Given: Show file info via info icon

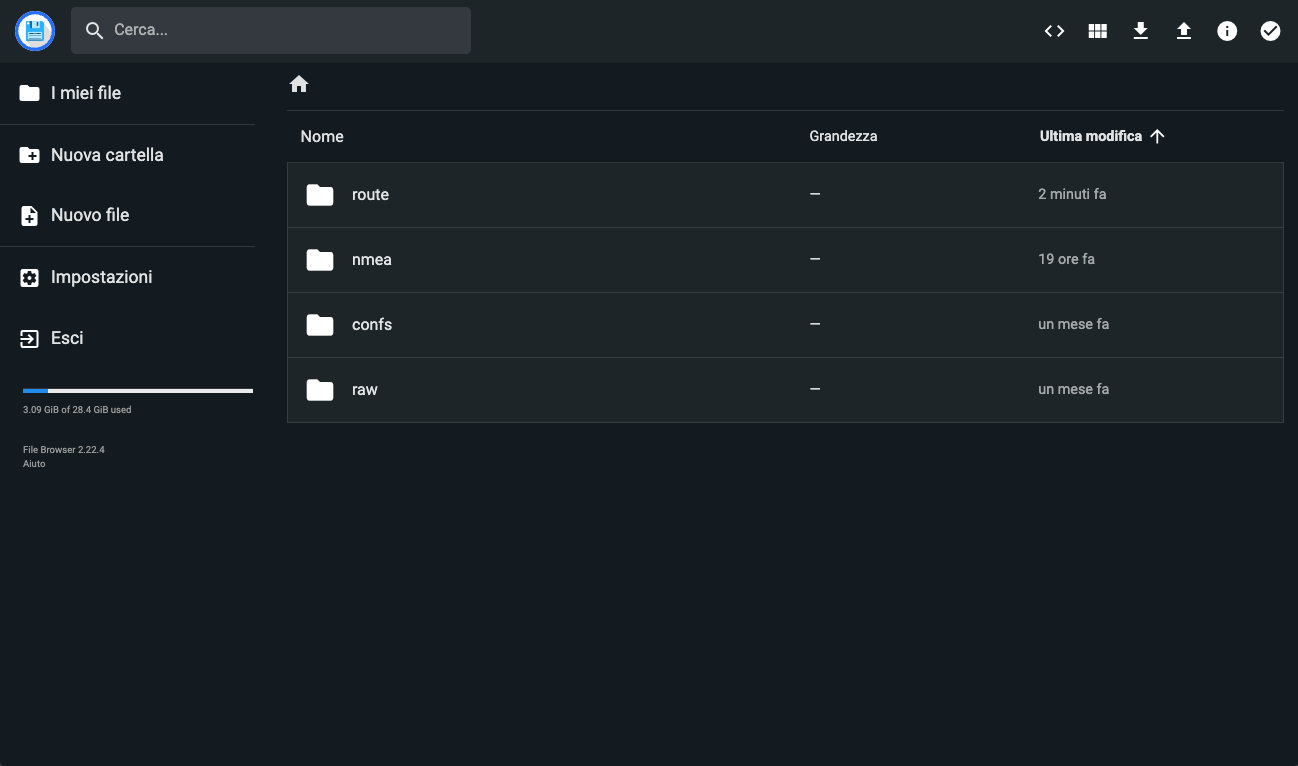Looking at the screenshot, I should (x=1226, y=31).
